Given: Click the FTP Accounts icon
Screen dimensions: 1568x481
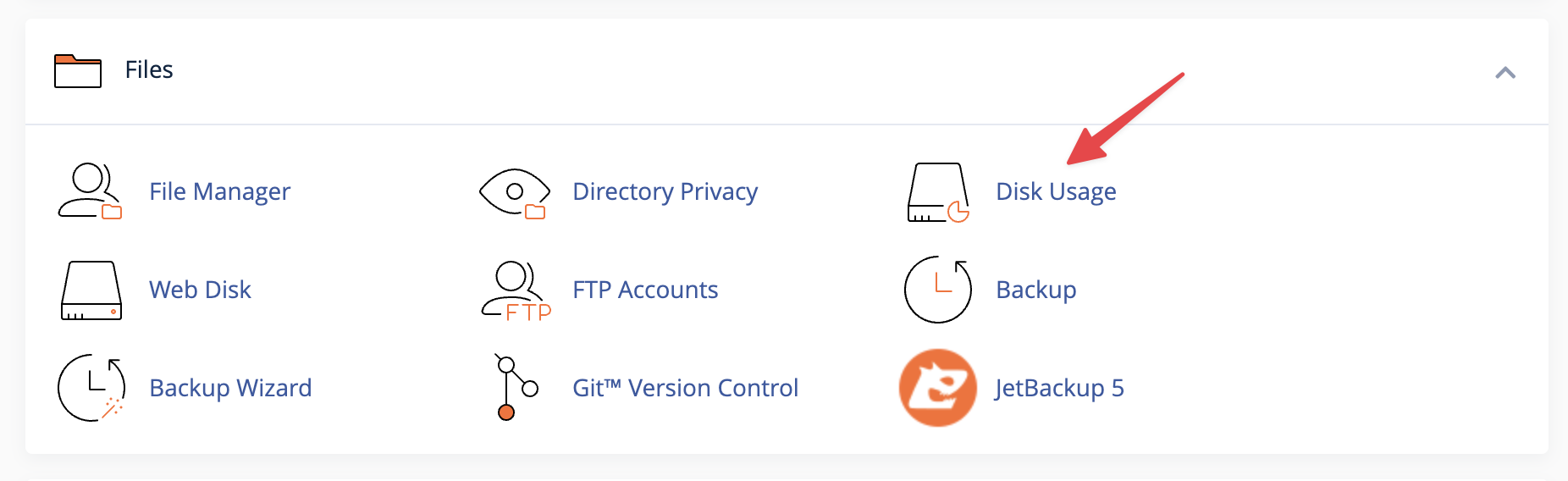Looking at the screenshot, I should click(515, 290).
